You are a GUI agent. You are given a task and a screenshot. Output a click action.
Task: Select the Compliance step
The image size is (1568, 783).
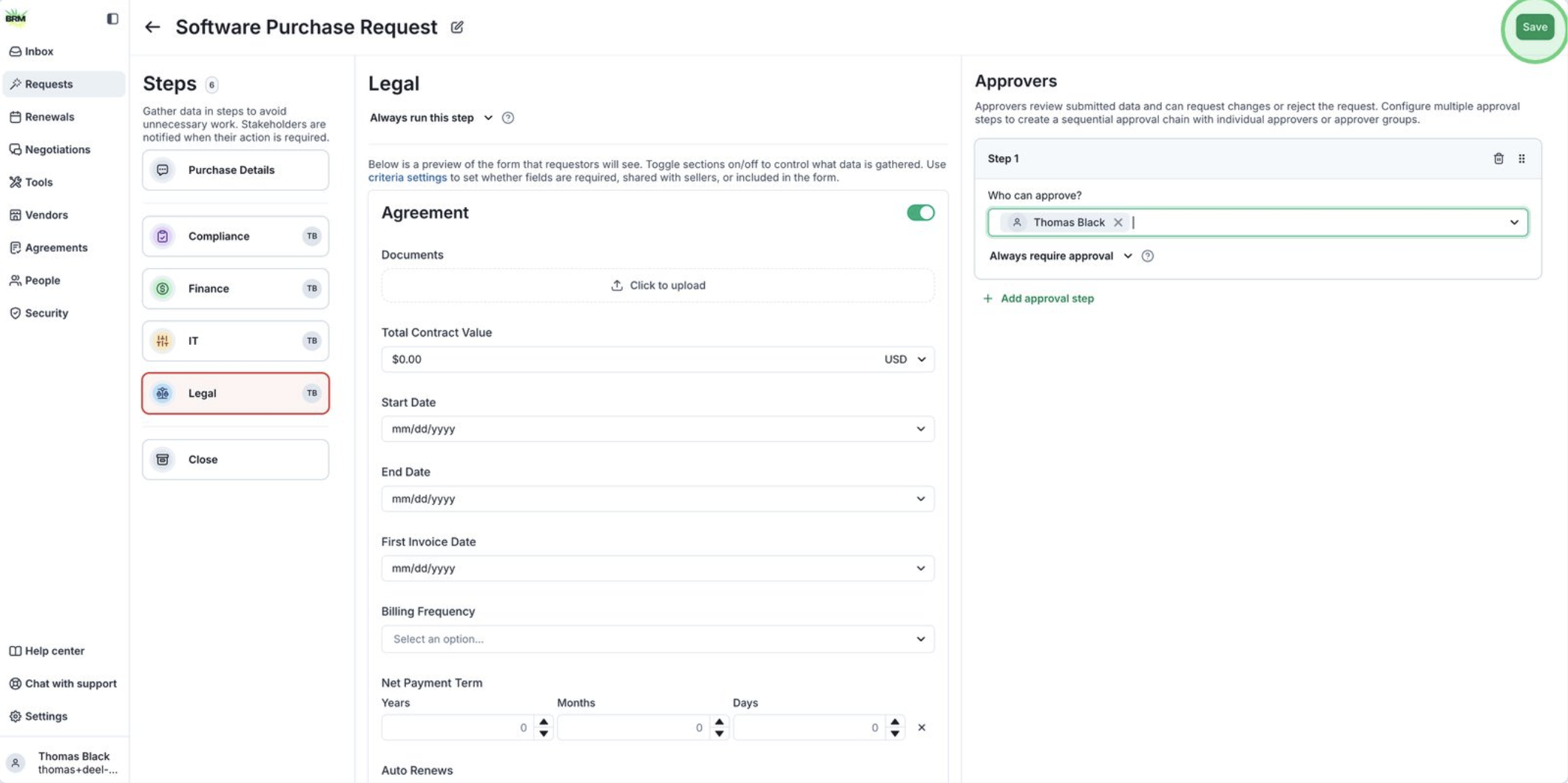[x=235, y=236]
